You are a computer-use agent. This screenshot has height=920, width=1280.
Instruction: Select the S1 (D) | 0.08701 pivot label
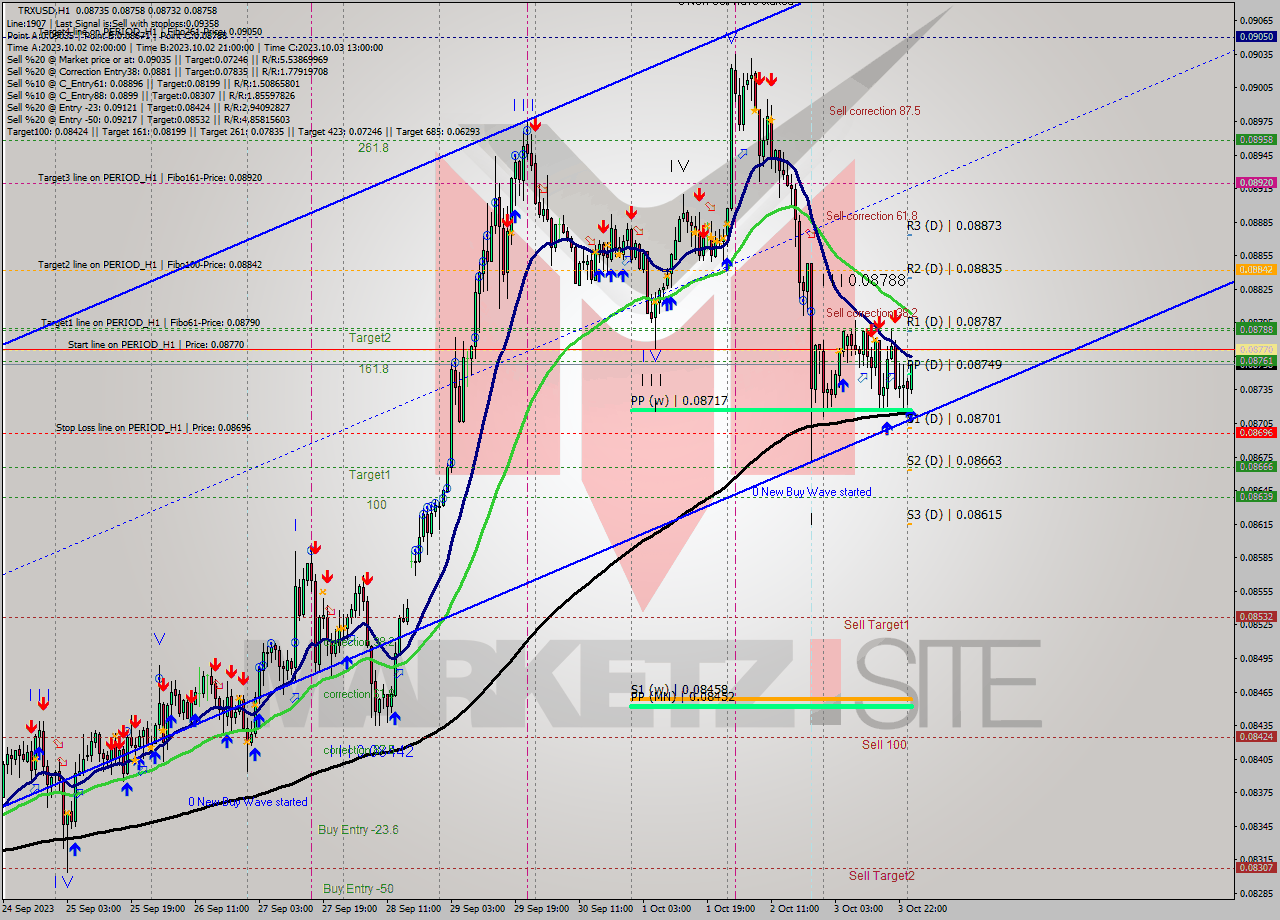click(x=954, y=419)
